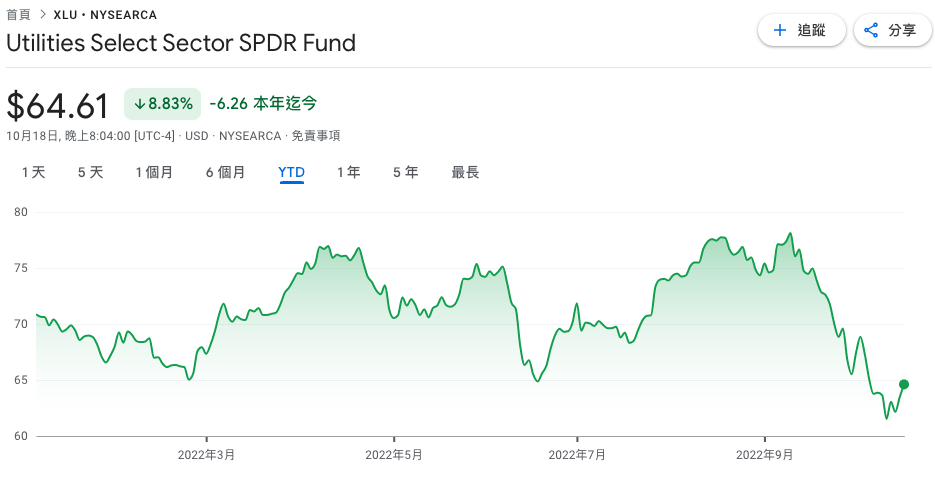Switch to the 1個月 range tab
The height and width of the screenshot is (478, 935).
click(x=154, y=172)
